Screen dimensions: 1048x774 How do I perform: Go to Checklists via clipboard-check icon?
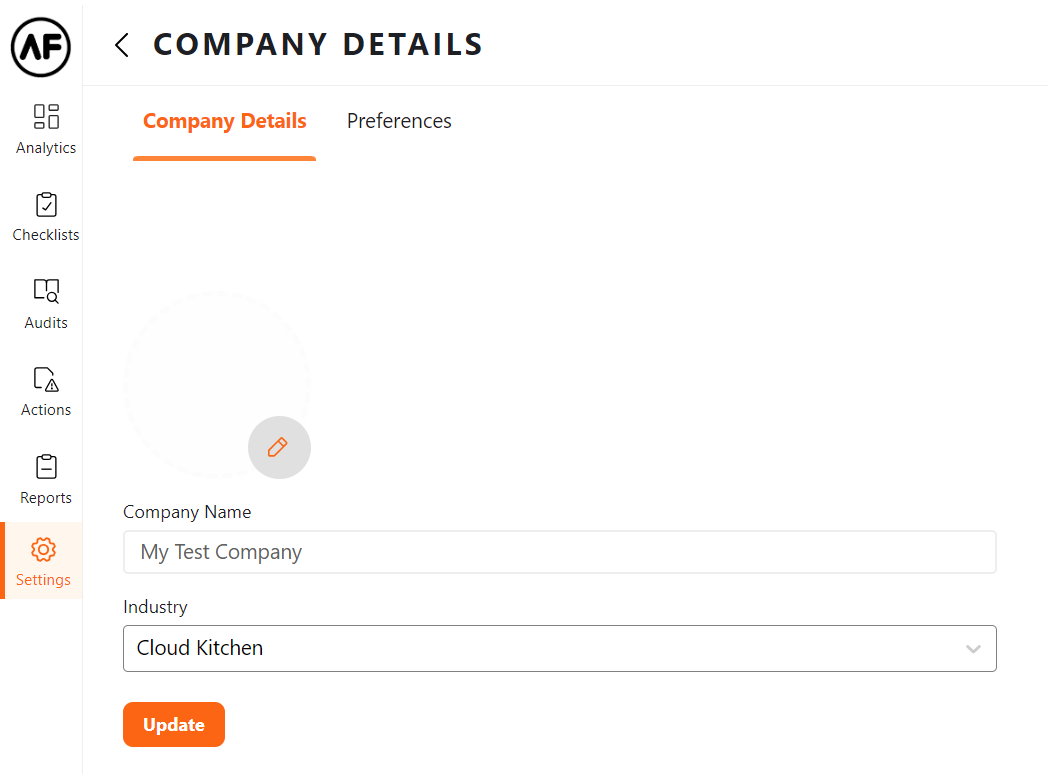pos(46,204)
